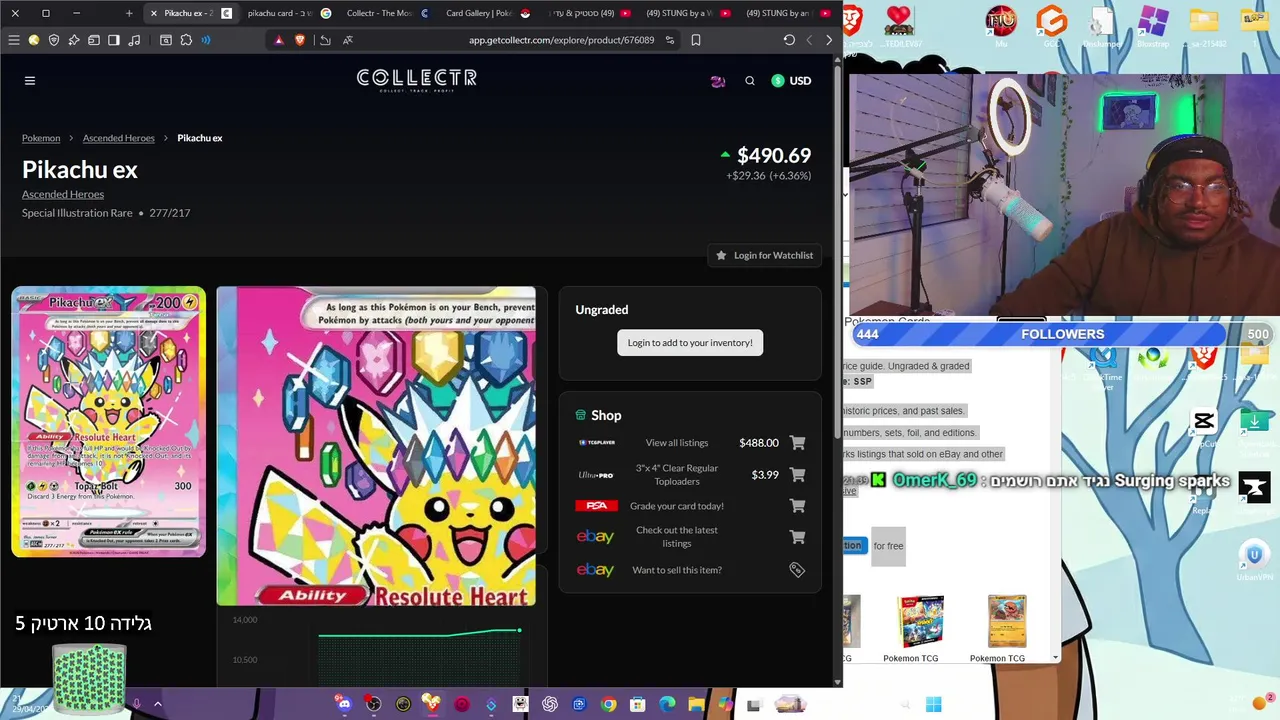Click cart icon for PSA grading
Image resolution: width=1280 pixels, height=720 pixels.
797,506
